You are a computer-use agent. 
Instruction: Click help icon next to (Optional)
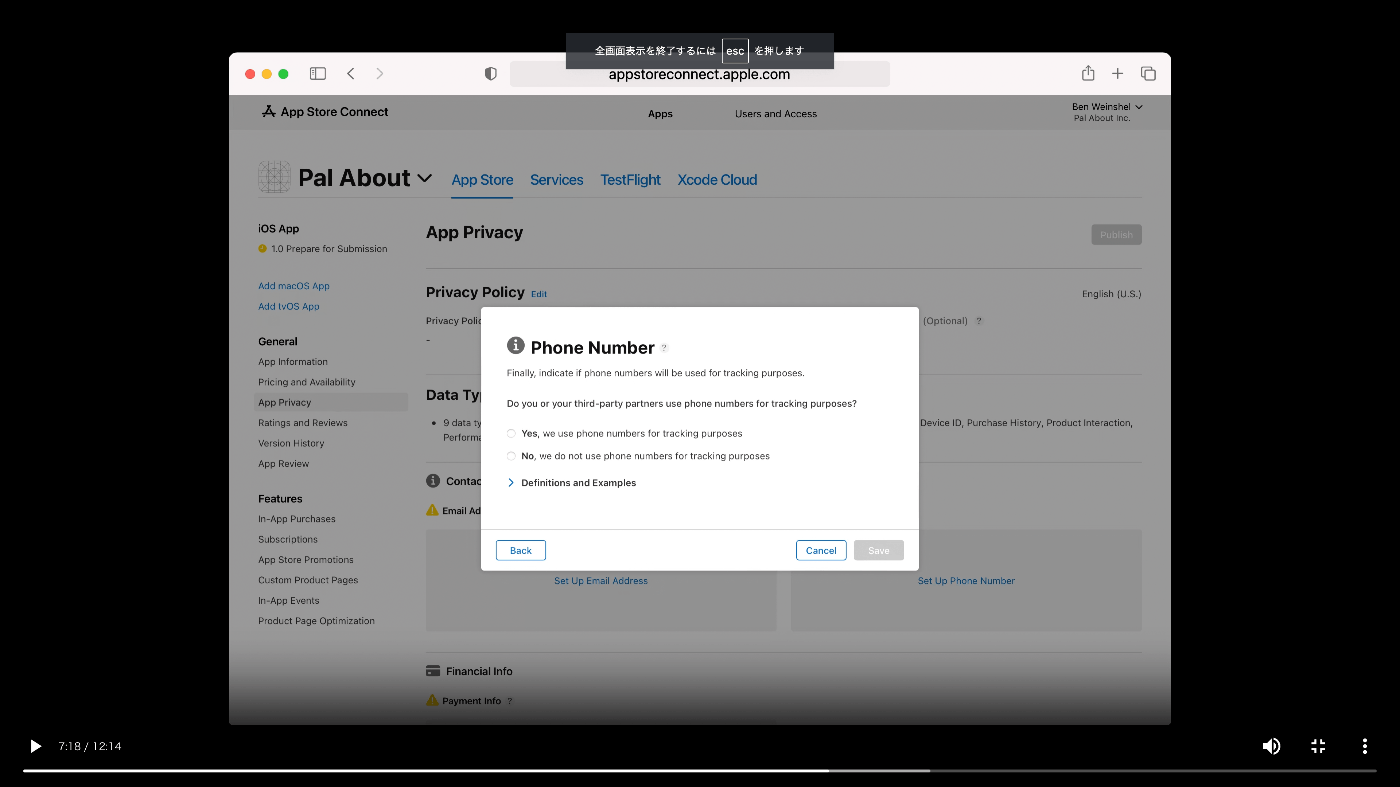[979, 321]
